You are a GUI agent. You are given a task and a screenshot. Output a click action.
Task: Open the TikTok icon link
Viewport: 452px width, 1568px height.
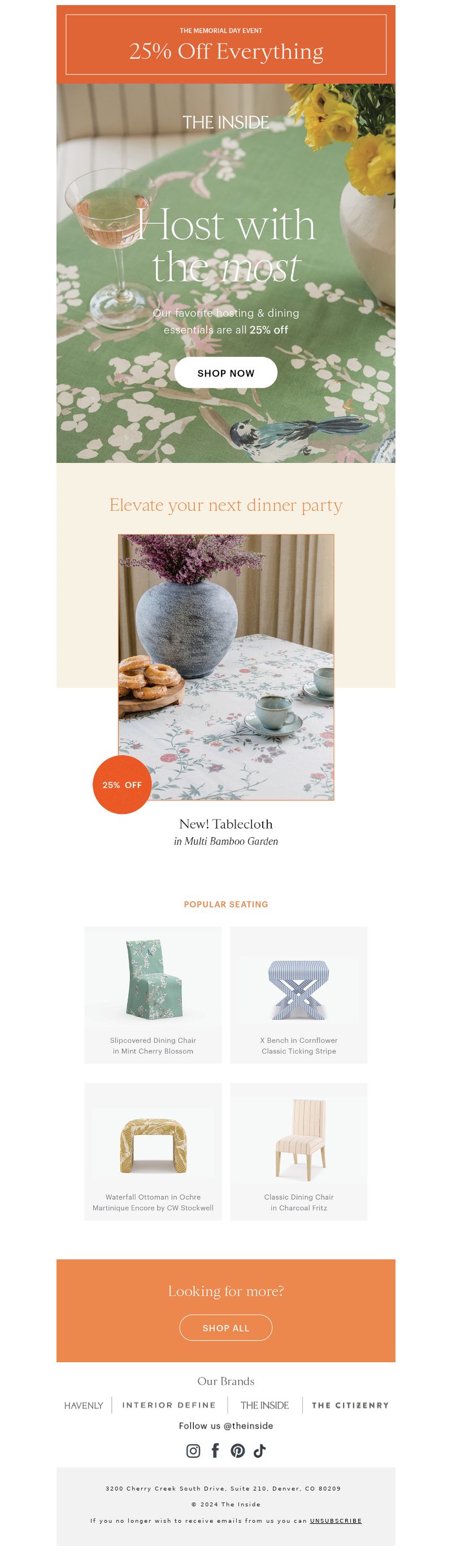[260, 1450]
